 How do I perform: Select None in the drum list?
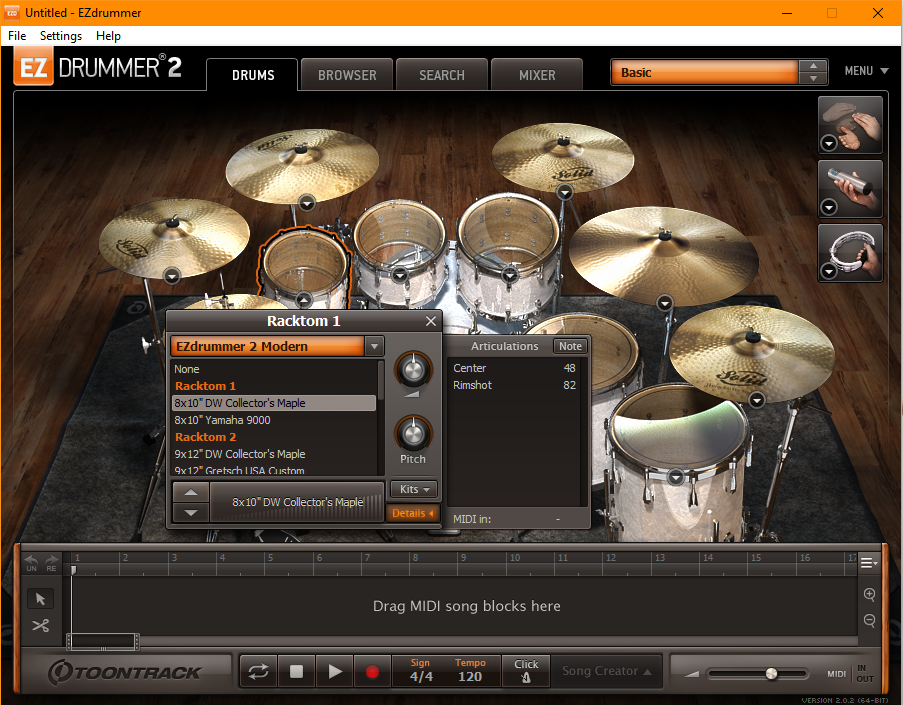[x=274, y=369]
